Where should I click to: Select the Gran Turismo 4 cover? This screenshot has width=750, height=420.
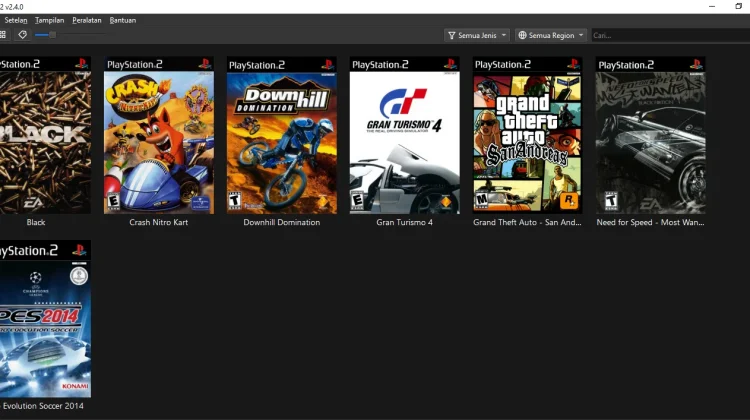[404, 135]
